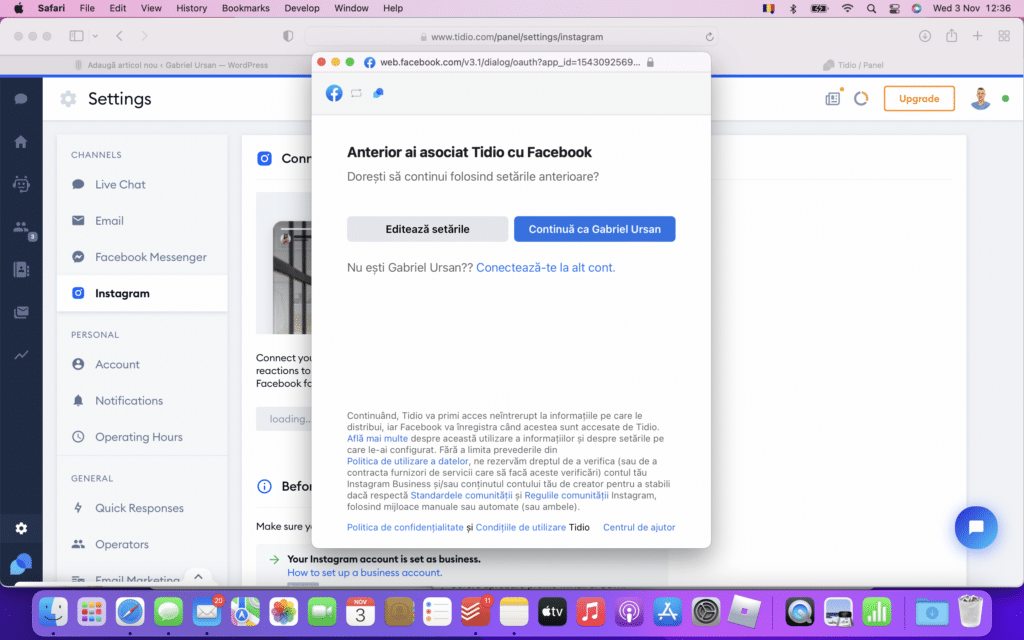Click the Tidio logo at the sidebar bottom
1024x640 pixels.
pos(21,564)
